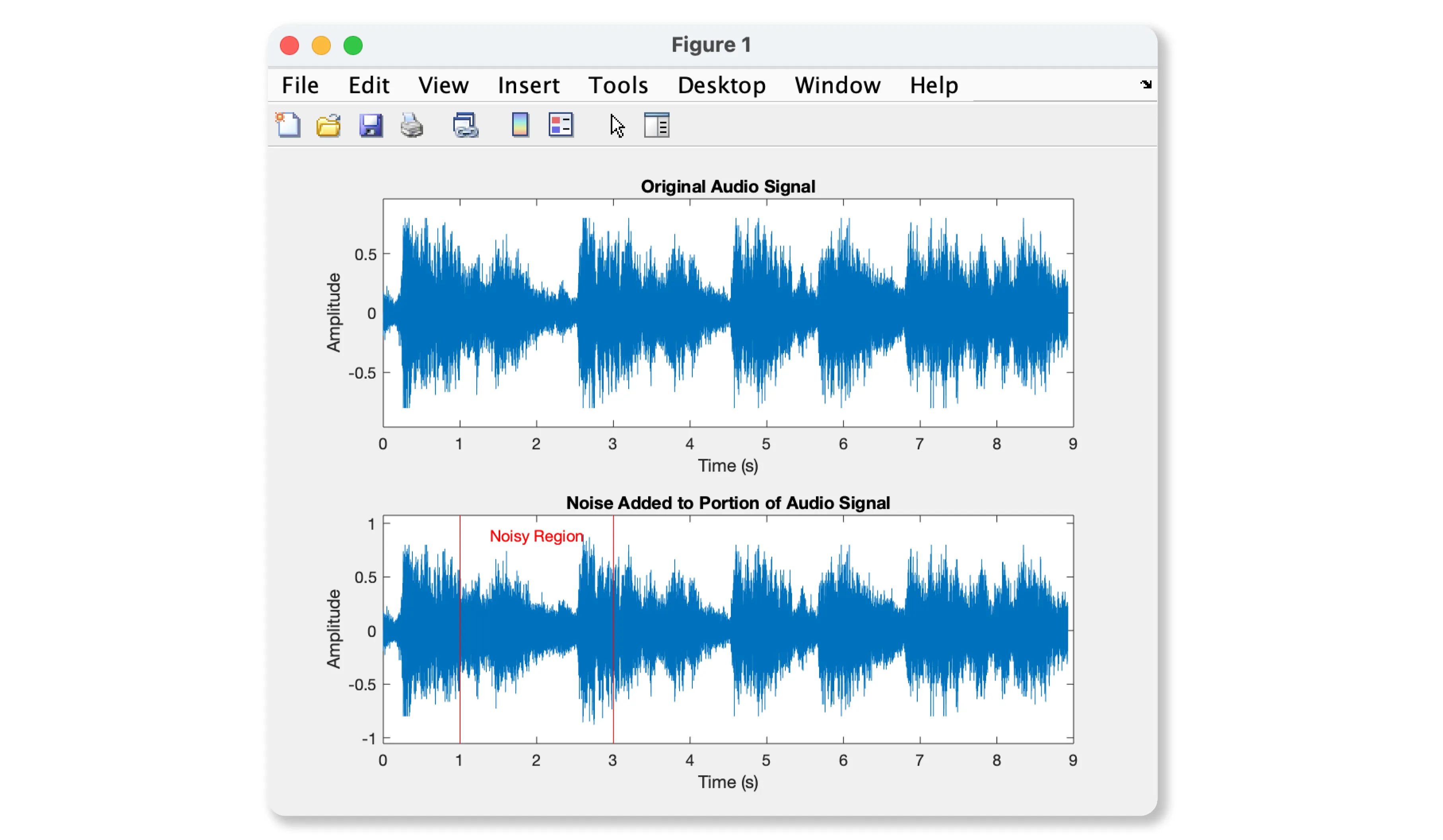Insert a colorbar from the toolbar
The height and width of the screenshot is (840, 1443).
(x=520, y=125)
